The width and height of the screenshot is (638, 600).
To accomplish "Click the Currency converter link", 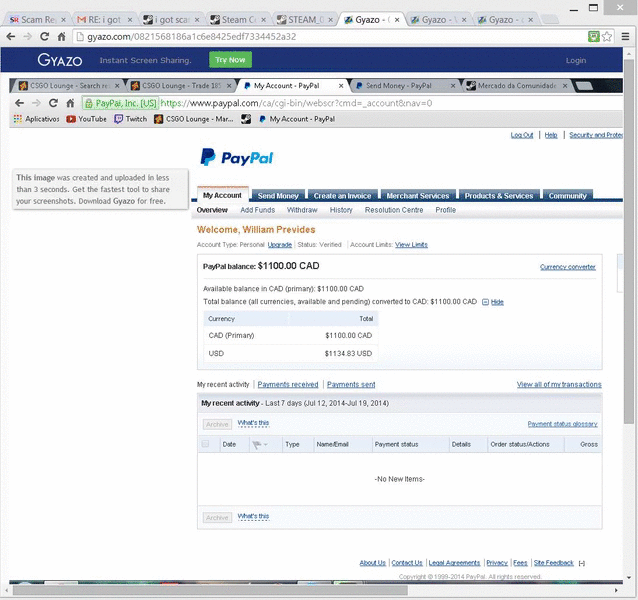I will tap(568, 267).
